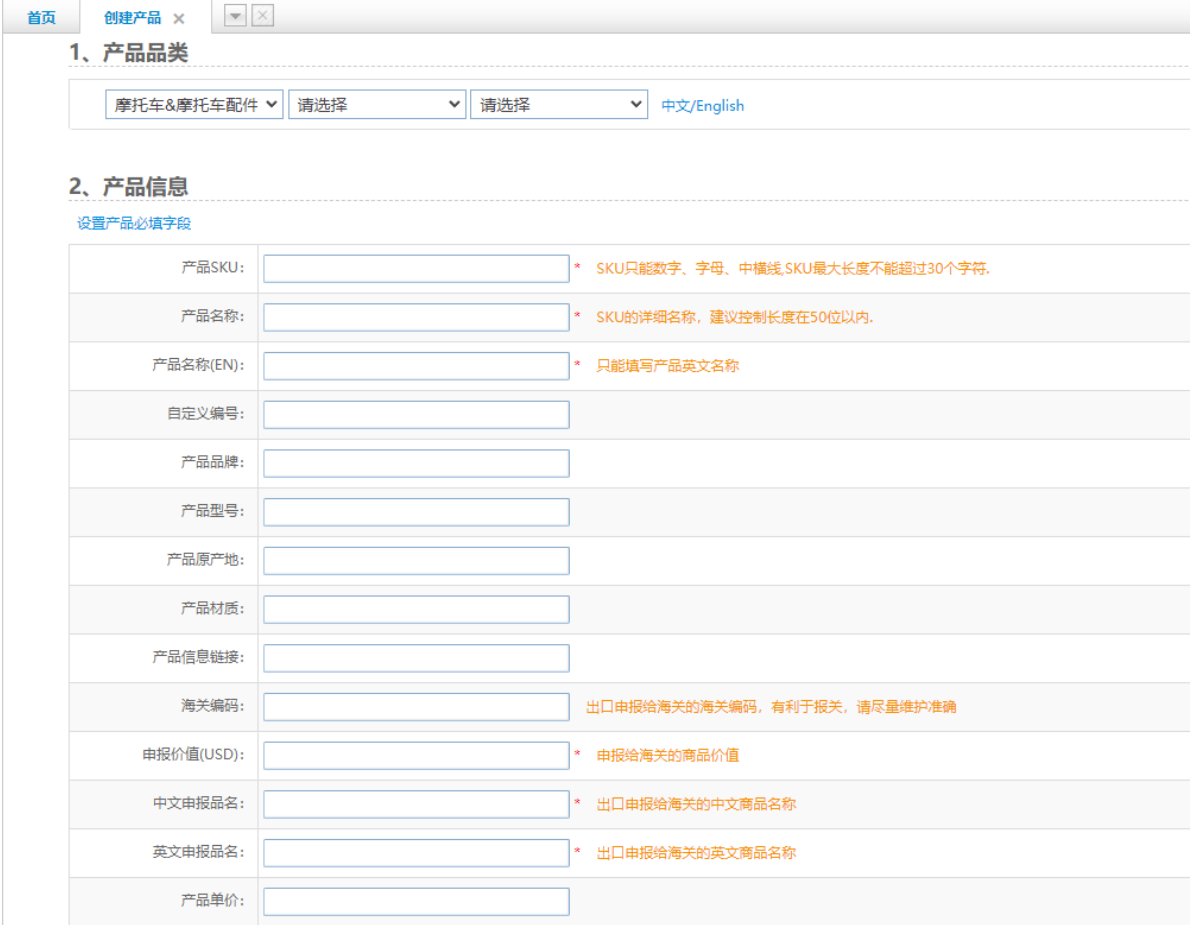The image size is (1199, 925).
Task: Open the tab list dropdown arrow icon
Action: coord(236,17)
